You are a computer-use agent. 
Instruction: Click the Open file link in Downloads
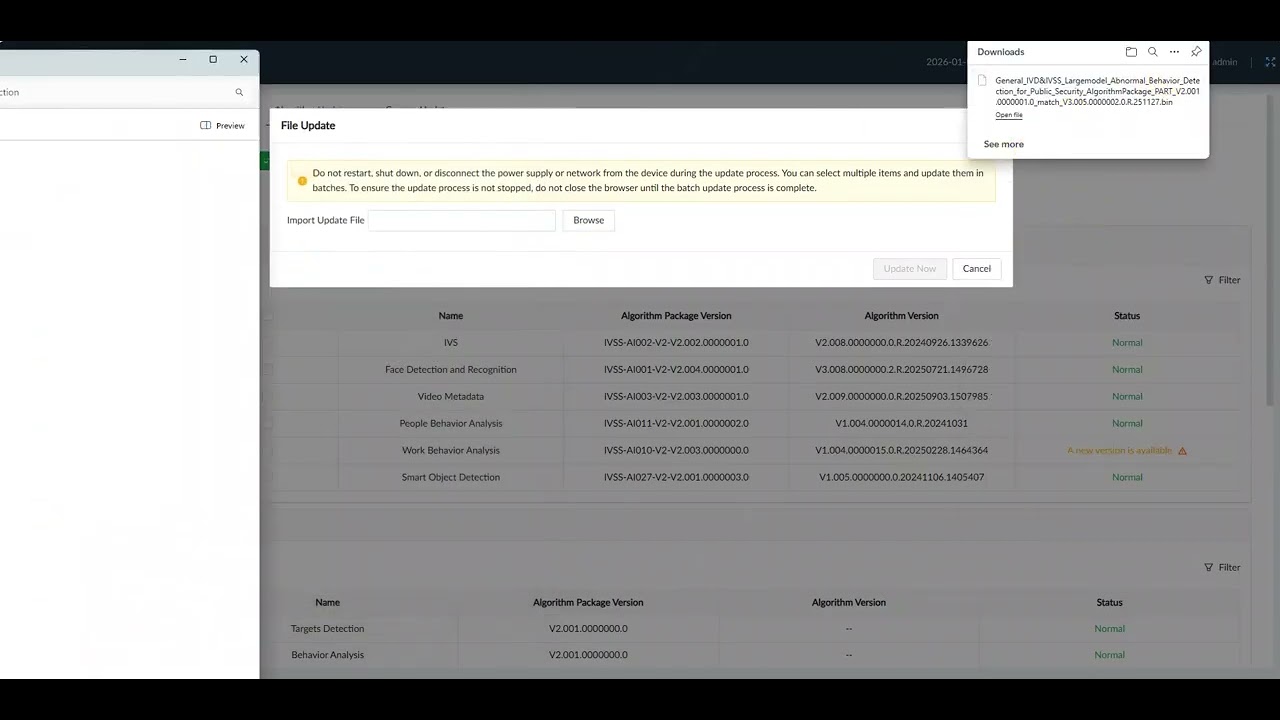tap(1009, 115)
